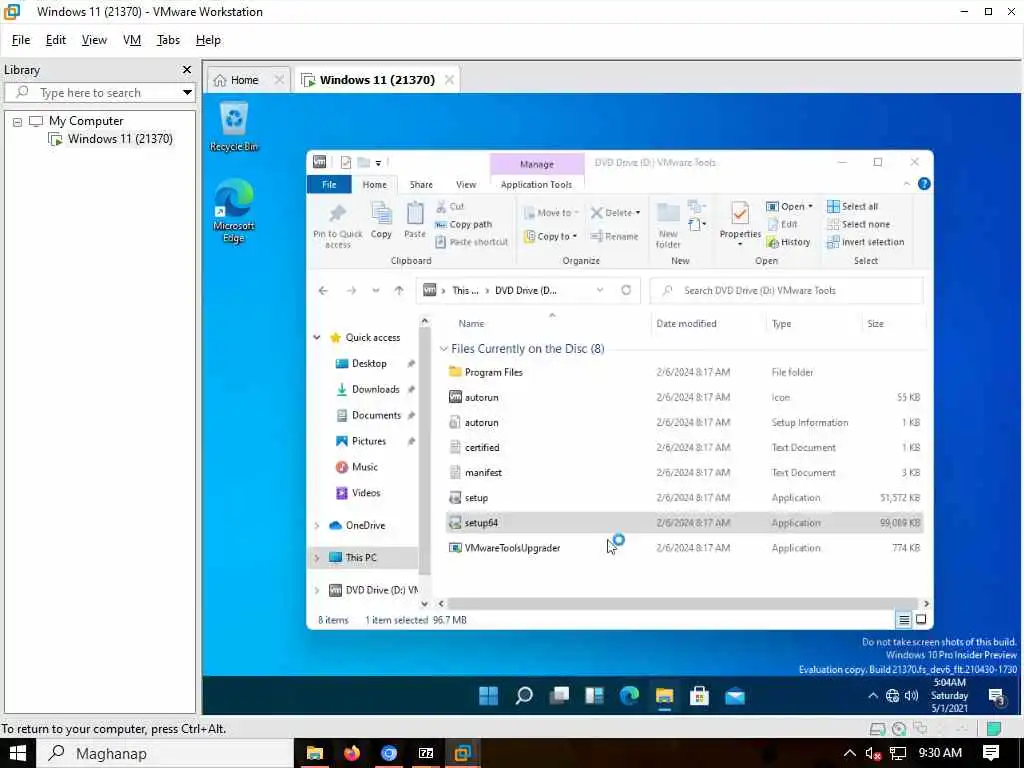Screen dimensions: 1024x768
Task: Select the VMwareToolsUpgrader file
Action: click(512, 549)
